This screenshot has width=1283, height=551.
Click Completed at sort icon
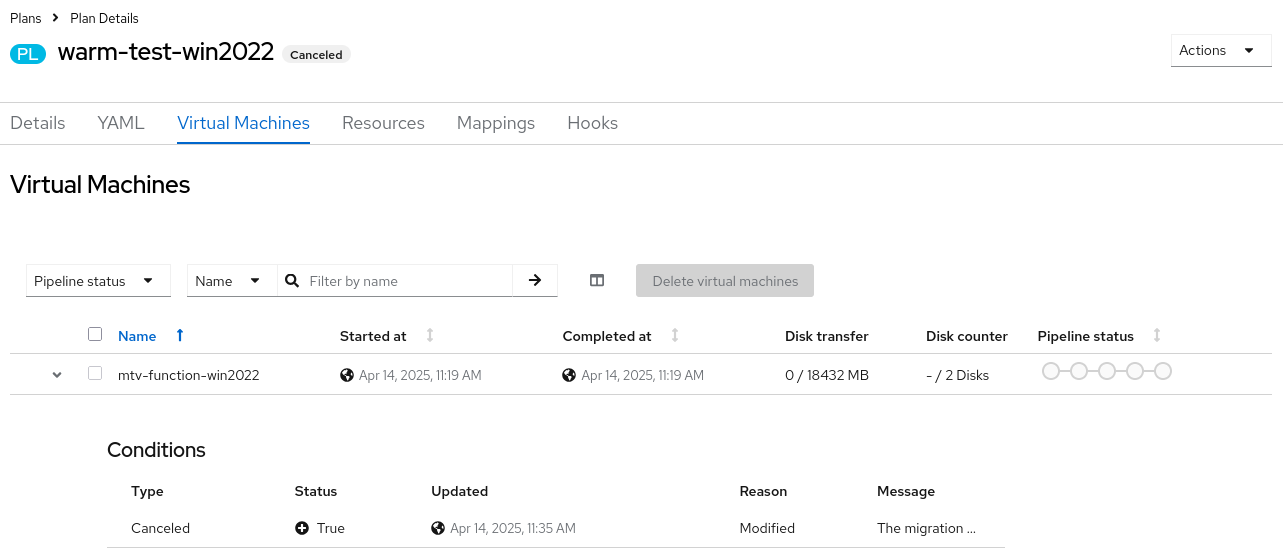tap(675, 336)
